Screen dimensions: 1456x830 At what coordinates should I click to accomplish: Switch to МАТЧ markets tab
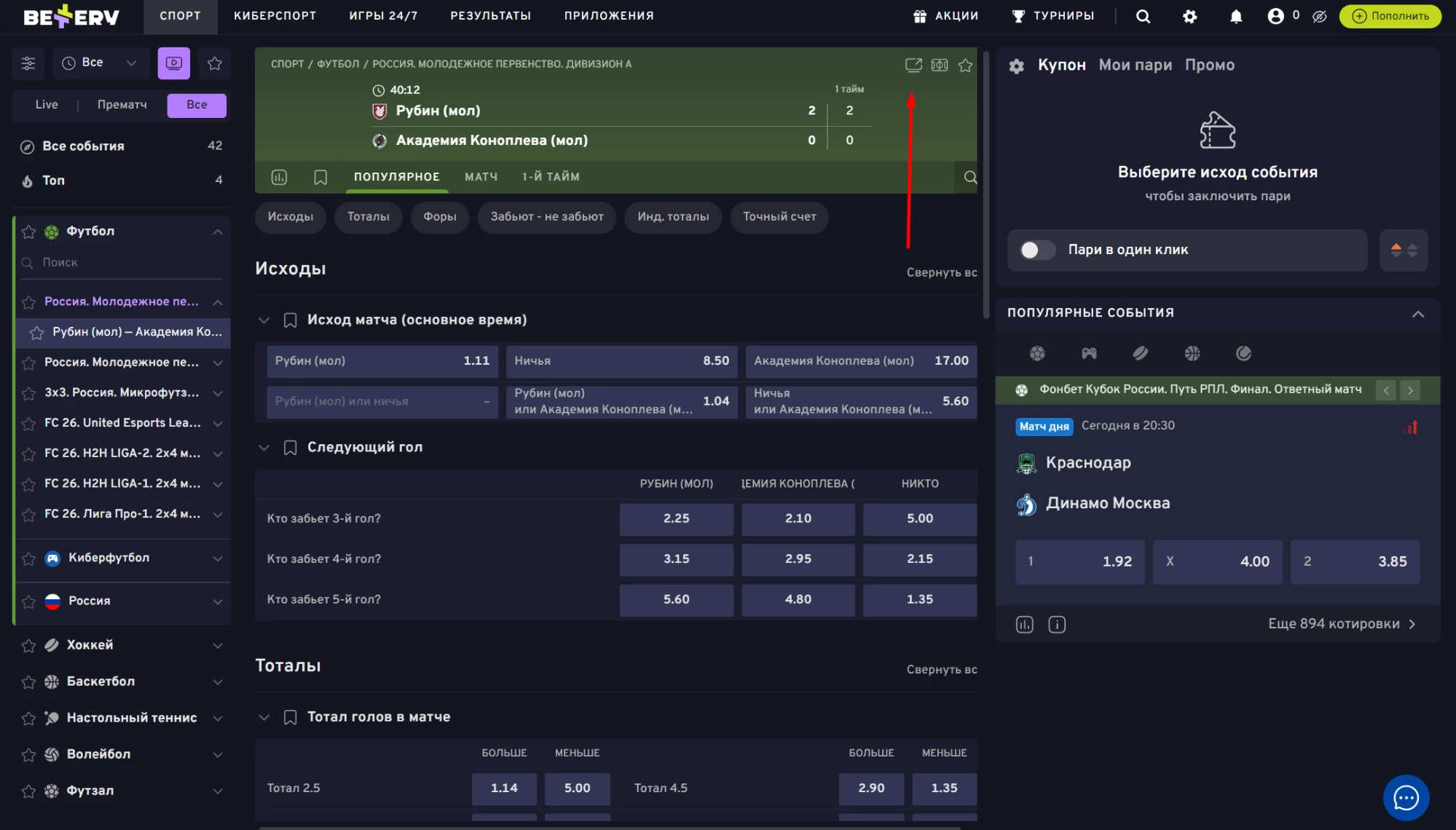(481, 177)
